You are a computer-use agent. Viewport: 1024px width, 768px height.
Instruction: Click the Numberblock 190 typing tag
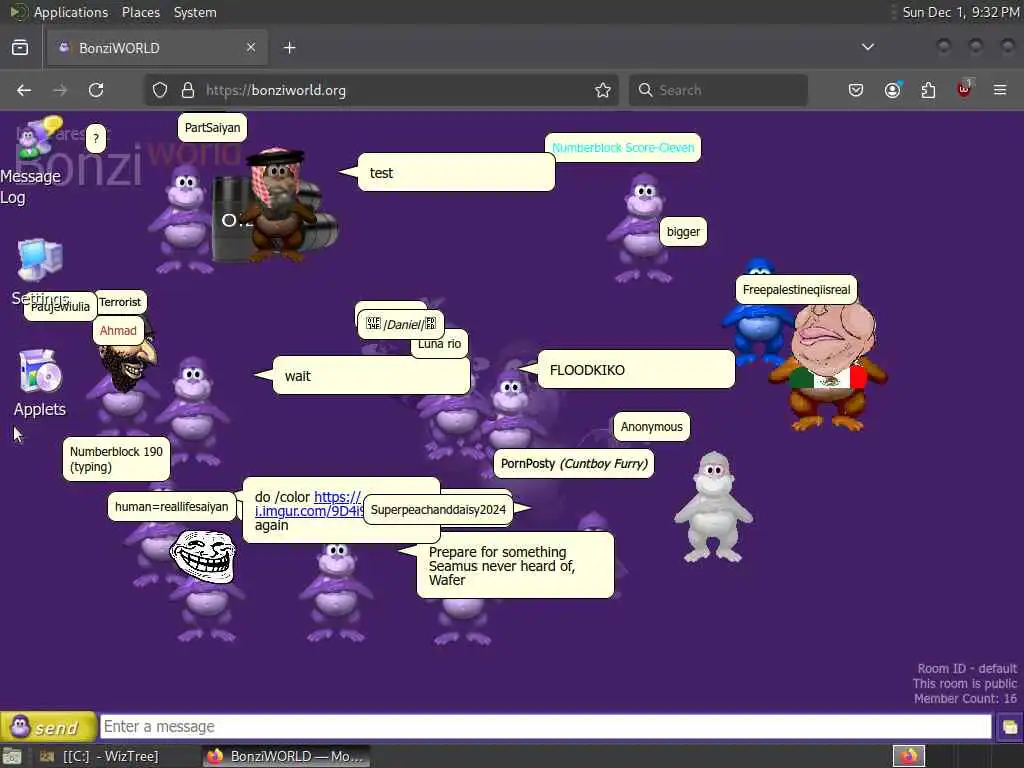116,459
